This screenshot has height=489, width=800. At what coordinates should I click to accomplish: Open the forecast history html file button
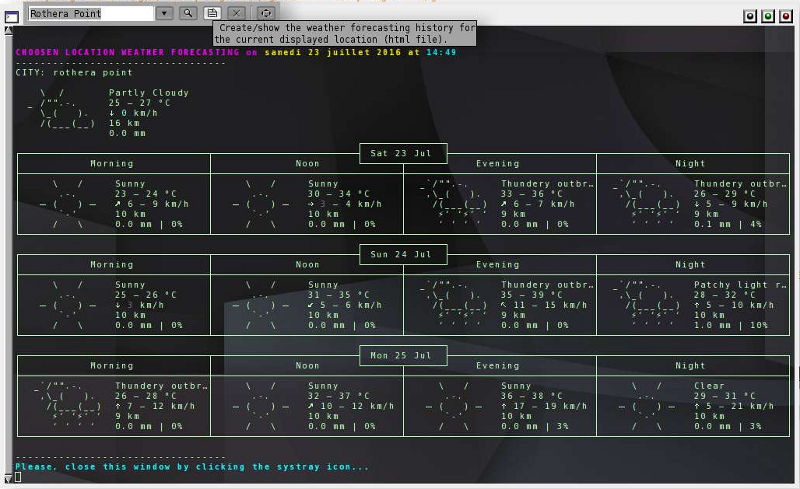coord(212,13)
